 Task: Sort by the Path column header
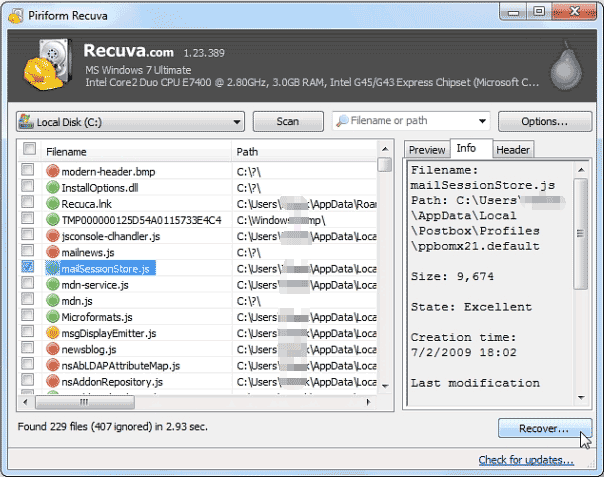(304, 152)
